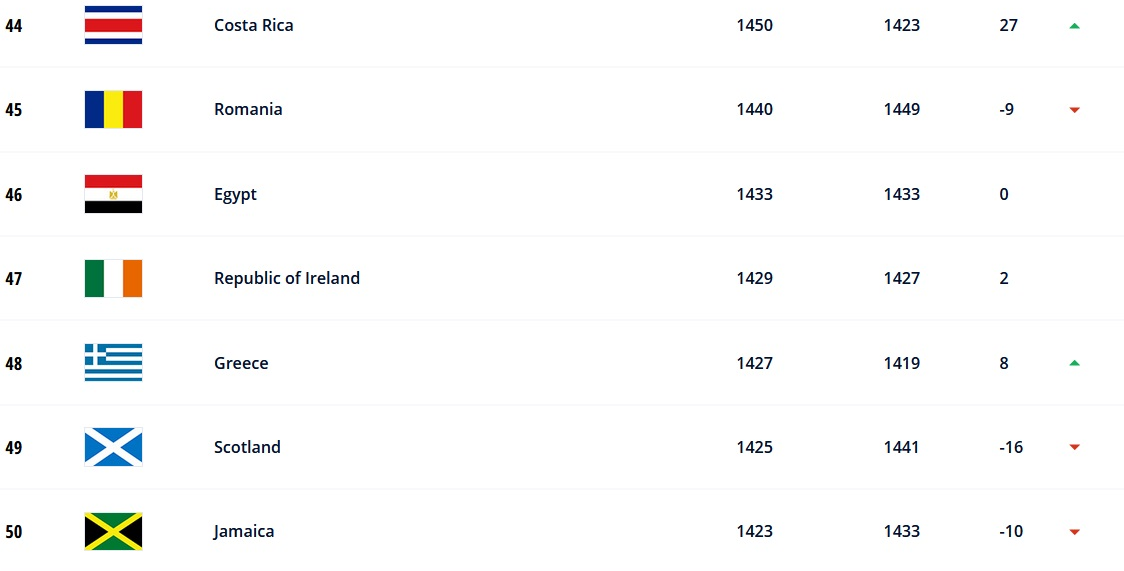Open the Jamaica team link
This screenshot has width=1124, height=571.
coord(244,531)
